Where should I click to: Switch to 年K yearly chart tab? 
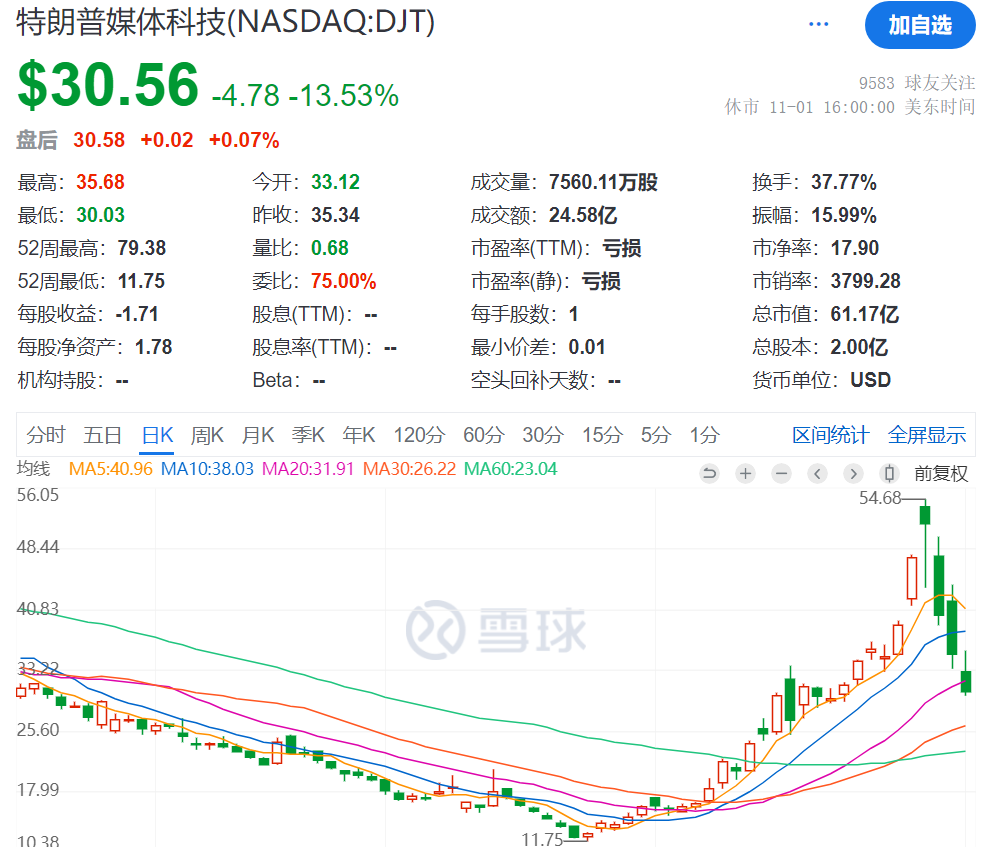pyautogui.click(x=358, y=435)
